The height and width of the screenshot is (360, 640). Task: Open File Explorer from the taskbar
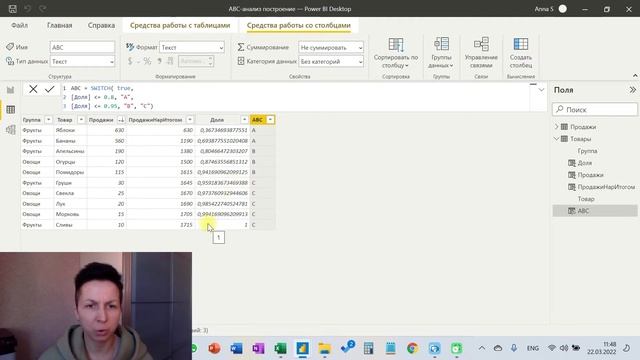[324, 348]
